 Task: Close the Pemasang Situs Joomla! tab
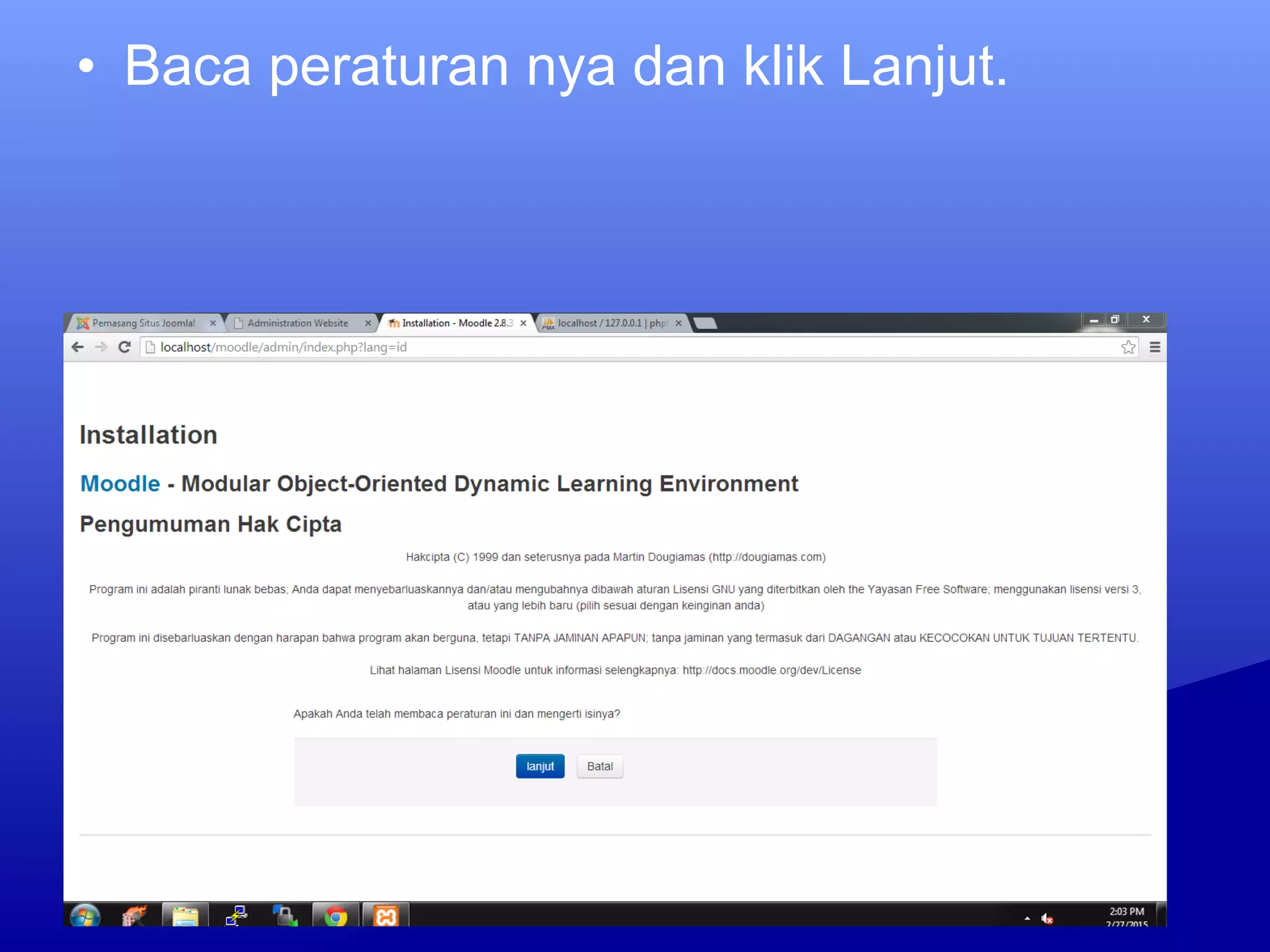click(x=213, y=323)
